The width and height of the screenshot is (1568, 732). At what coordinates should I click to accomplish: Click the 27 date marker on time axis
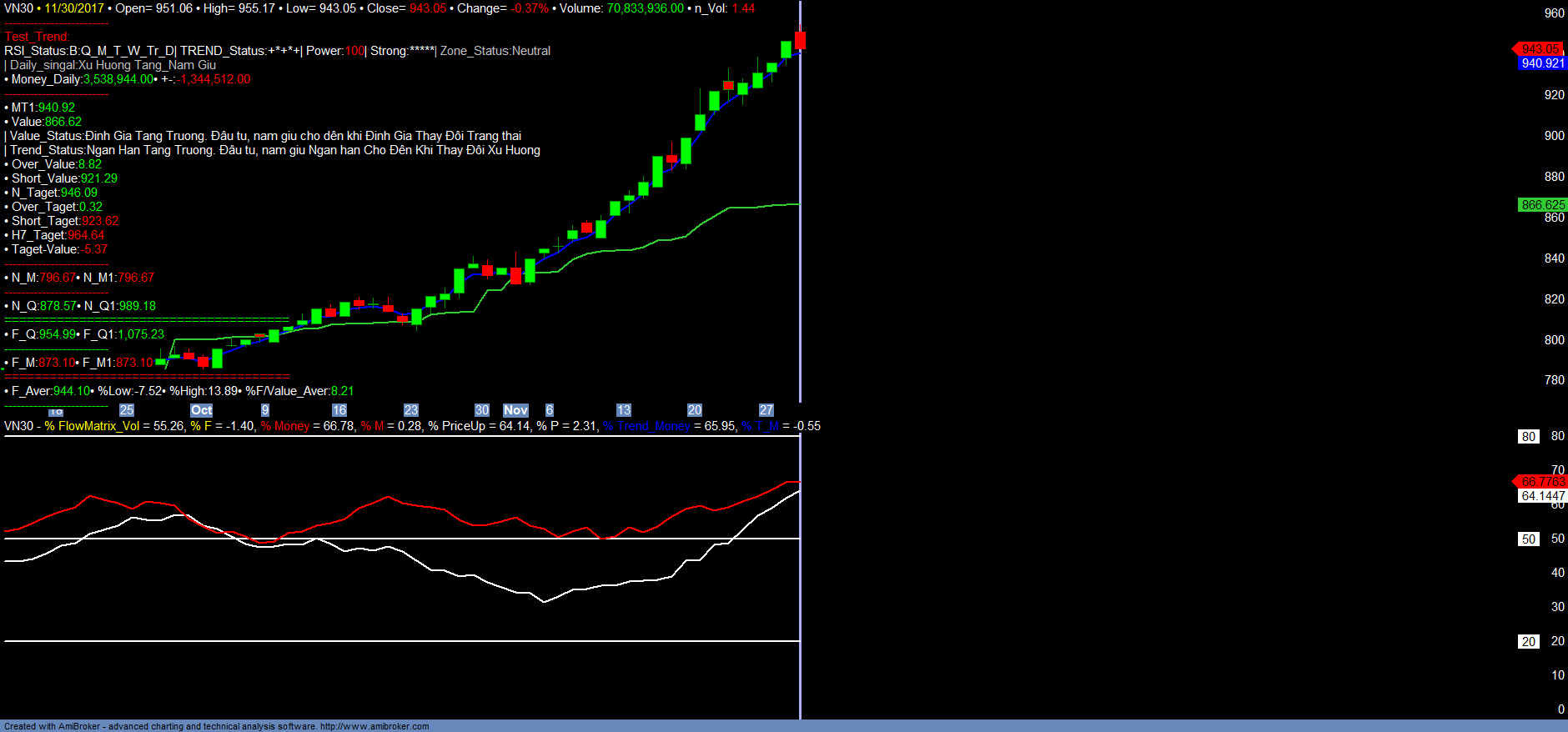click(766, 410)
